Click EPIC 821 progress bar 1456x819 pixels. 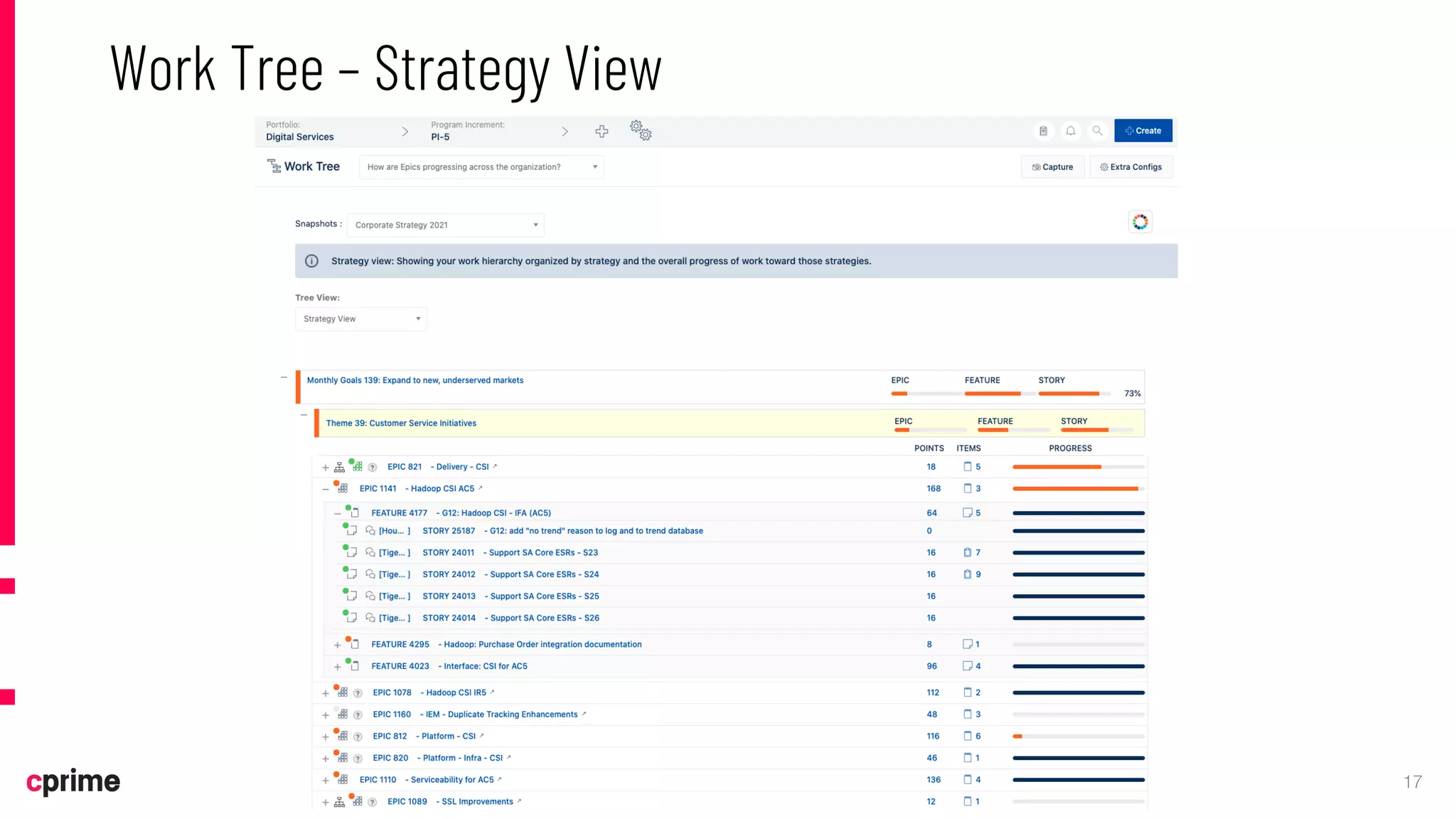[1078, 467]
